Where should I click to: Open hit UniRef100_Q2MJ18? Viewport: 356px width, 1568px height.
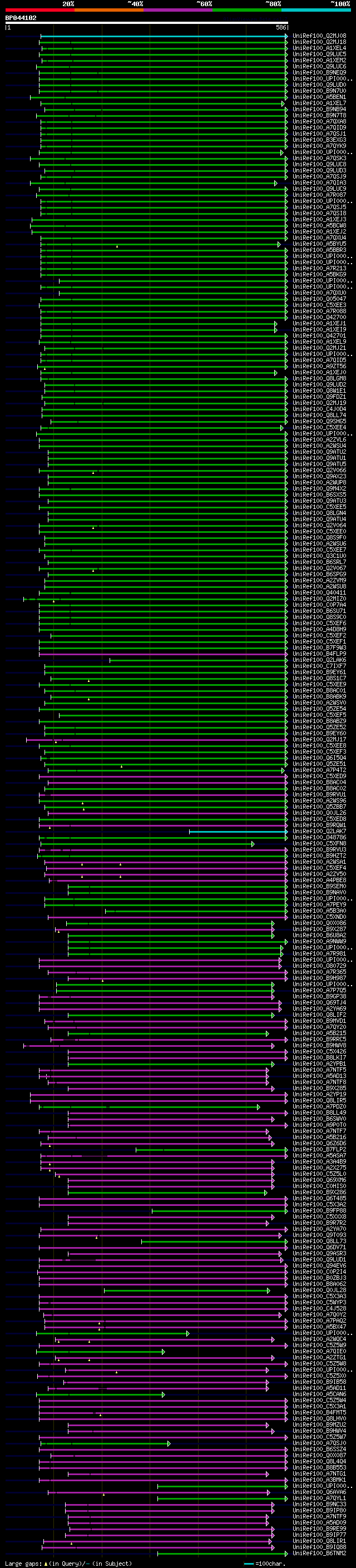point(319,42)
